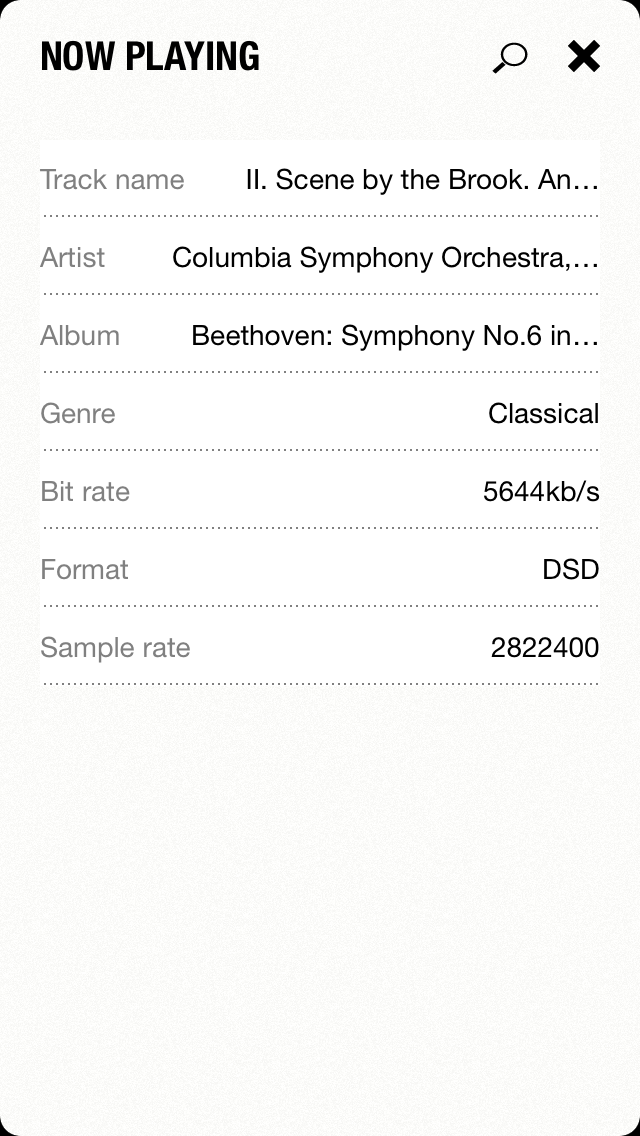This screenshot has height=1136, width=640.
Task: Expand the truncated album title ellipsis
Action: 589,338
